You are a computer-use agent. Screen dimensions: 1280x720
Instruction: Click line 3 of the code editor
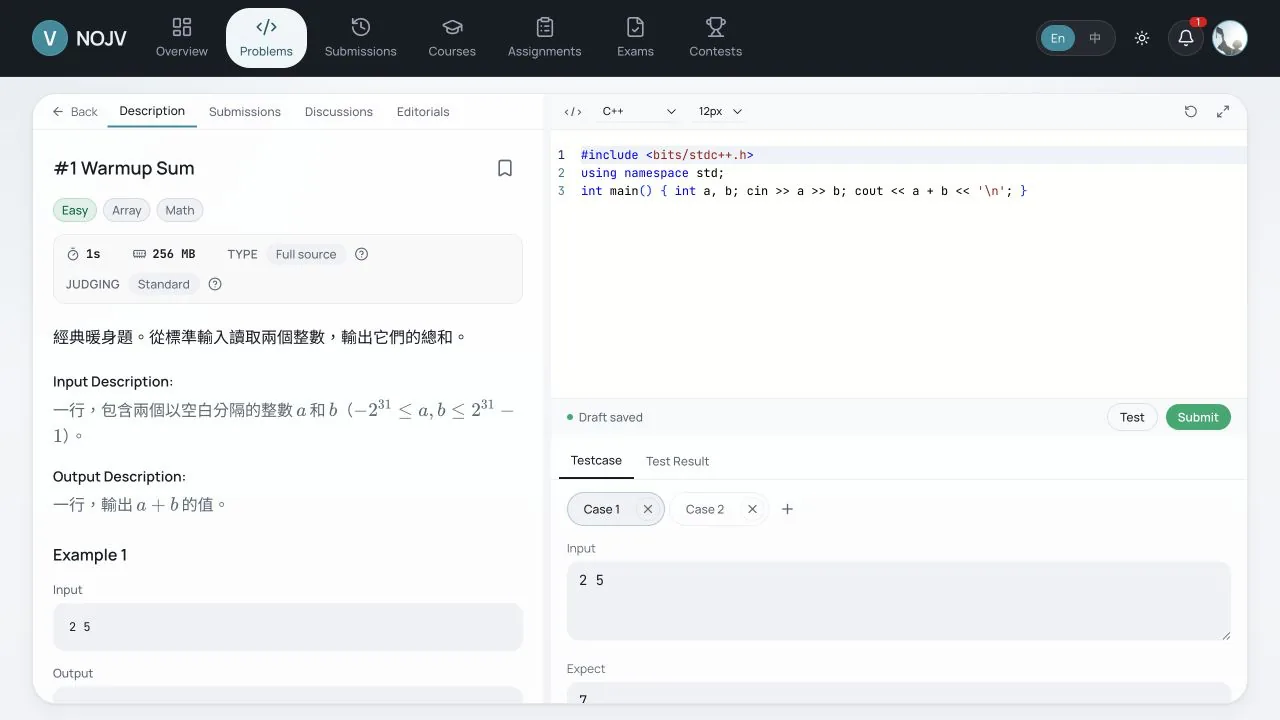[804, 191]
